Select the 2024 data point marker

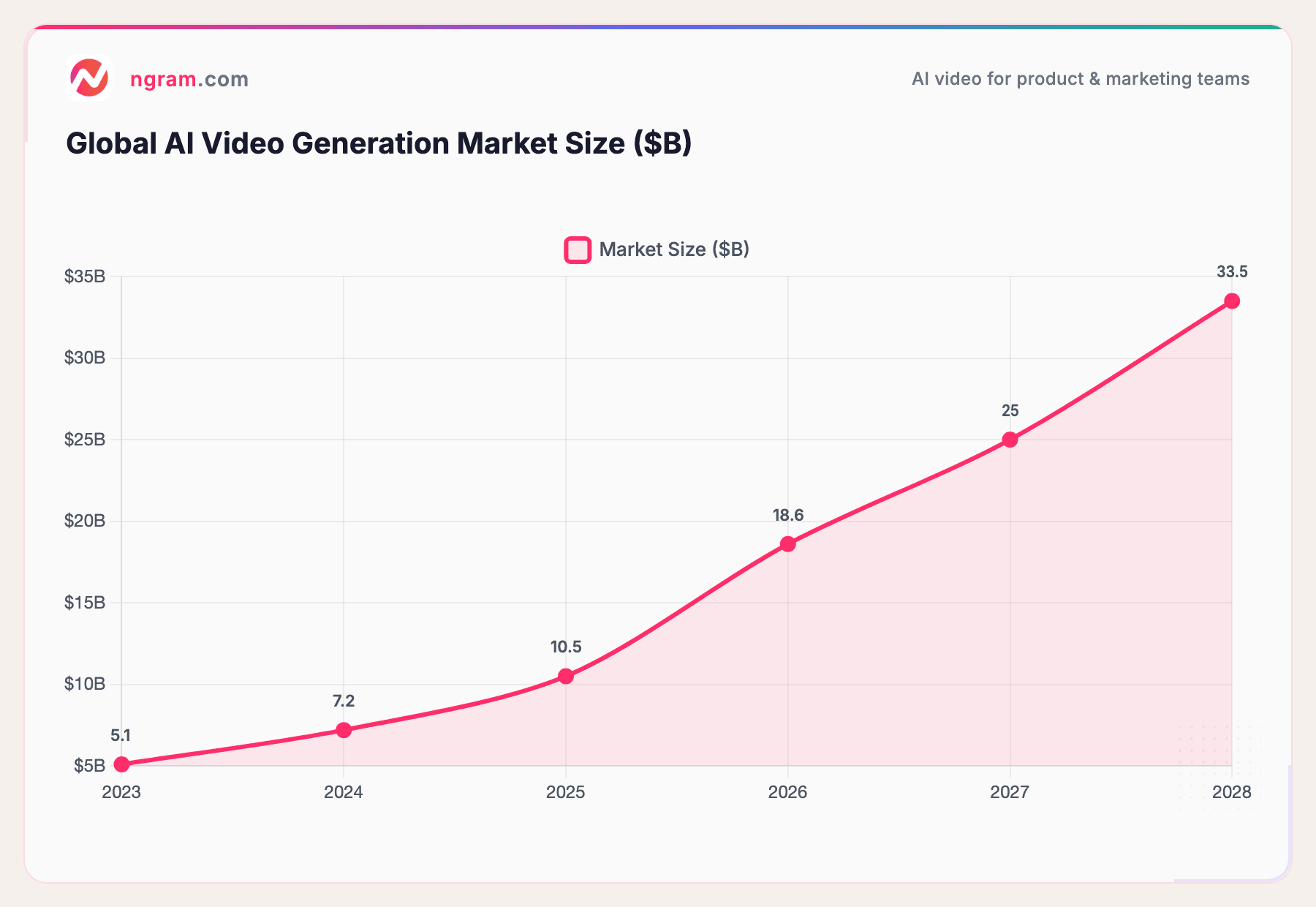[344, 729]
